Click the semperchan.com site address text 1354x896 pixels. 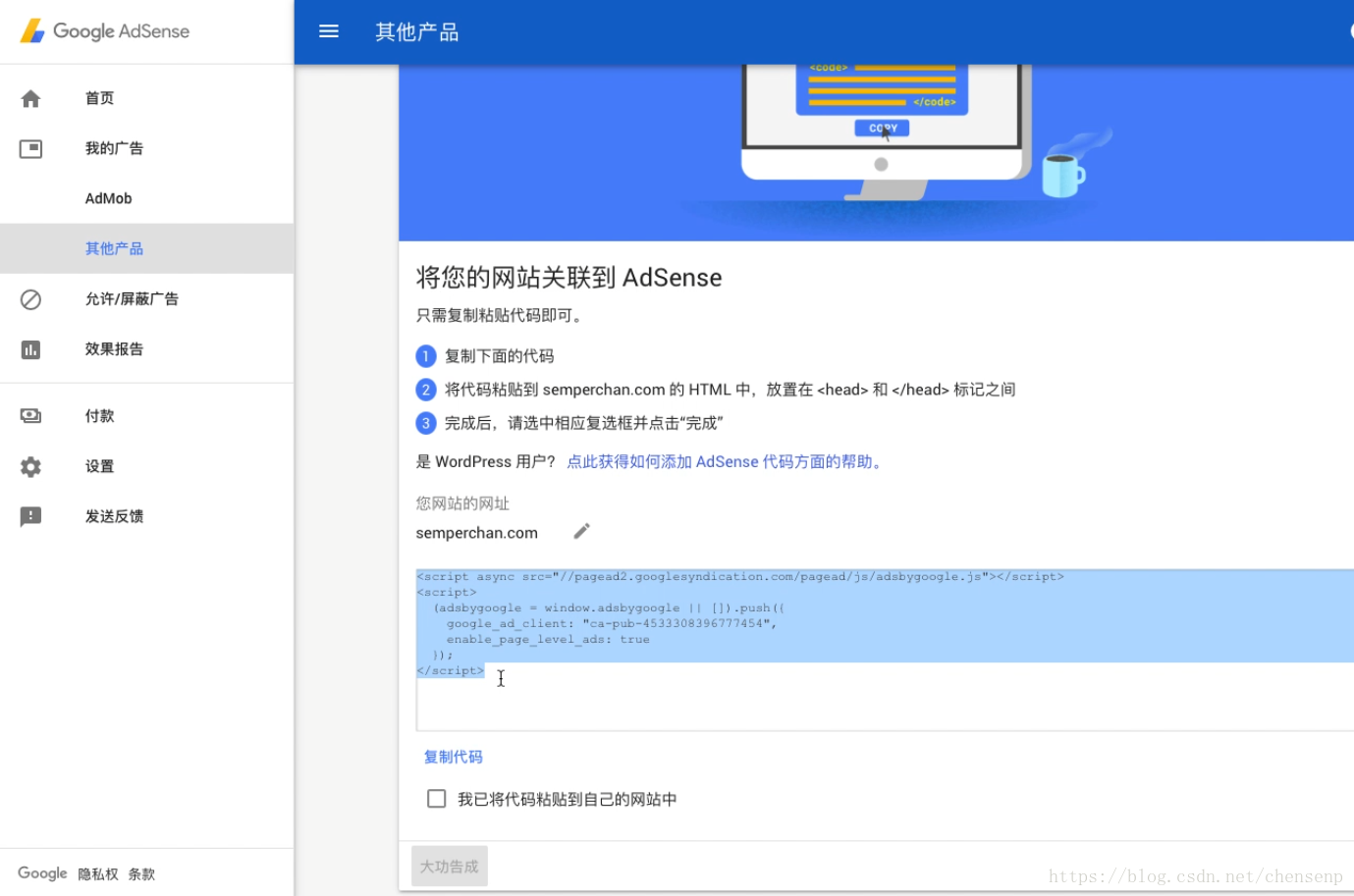pyautogui.click(x=477, y=533)
